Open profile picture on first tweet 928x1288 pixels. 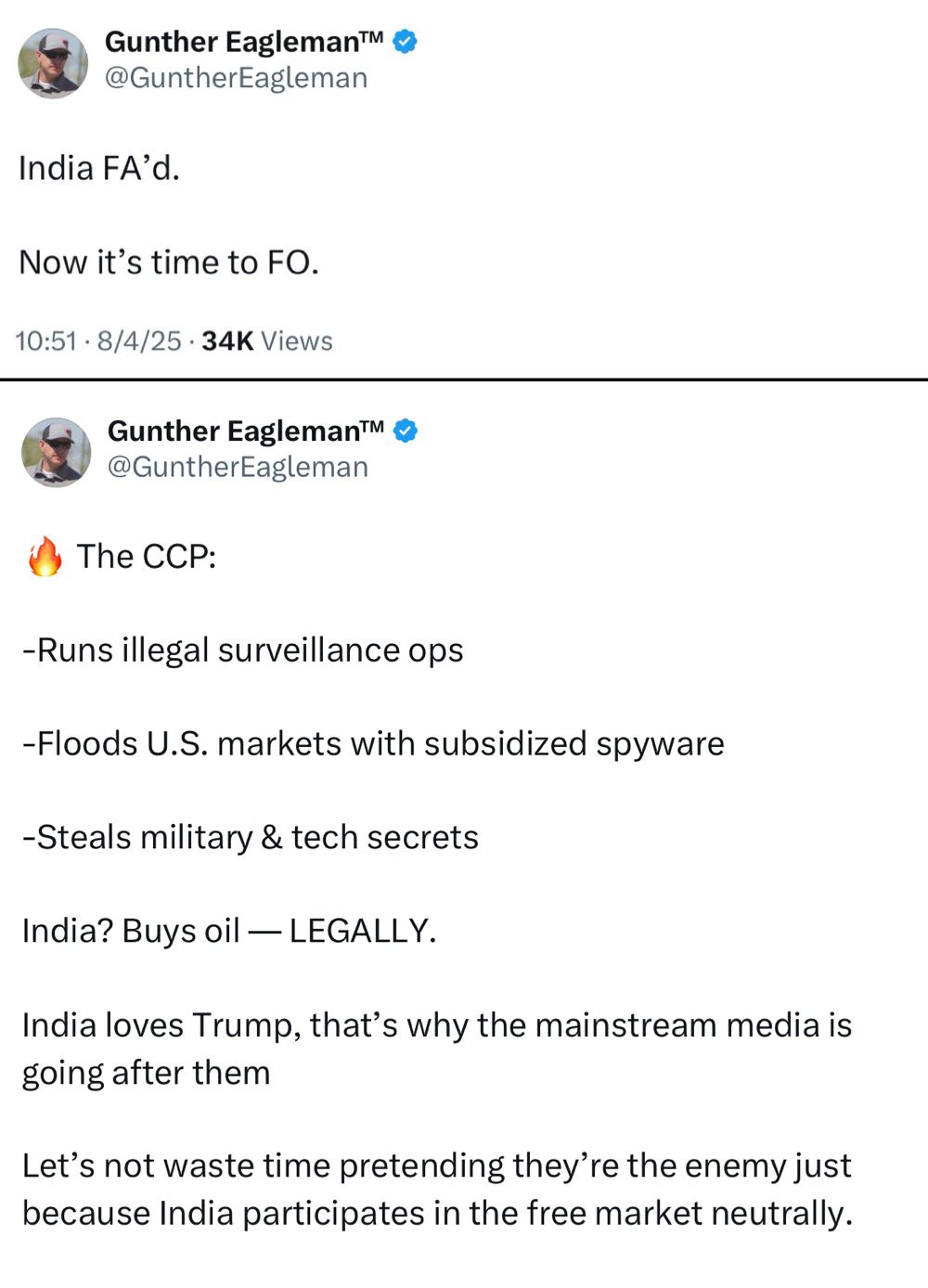53,62
